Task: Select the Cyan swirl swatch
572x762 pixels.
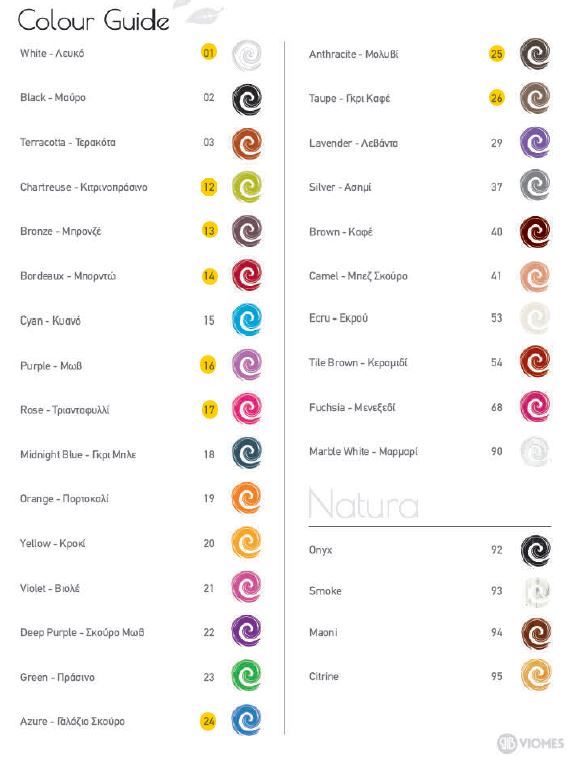Action: click(x=247, y=320)
